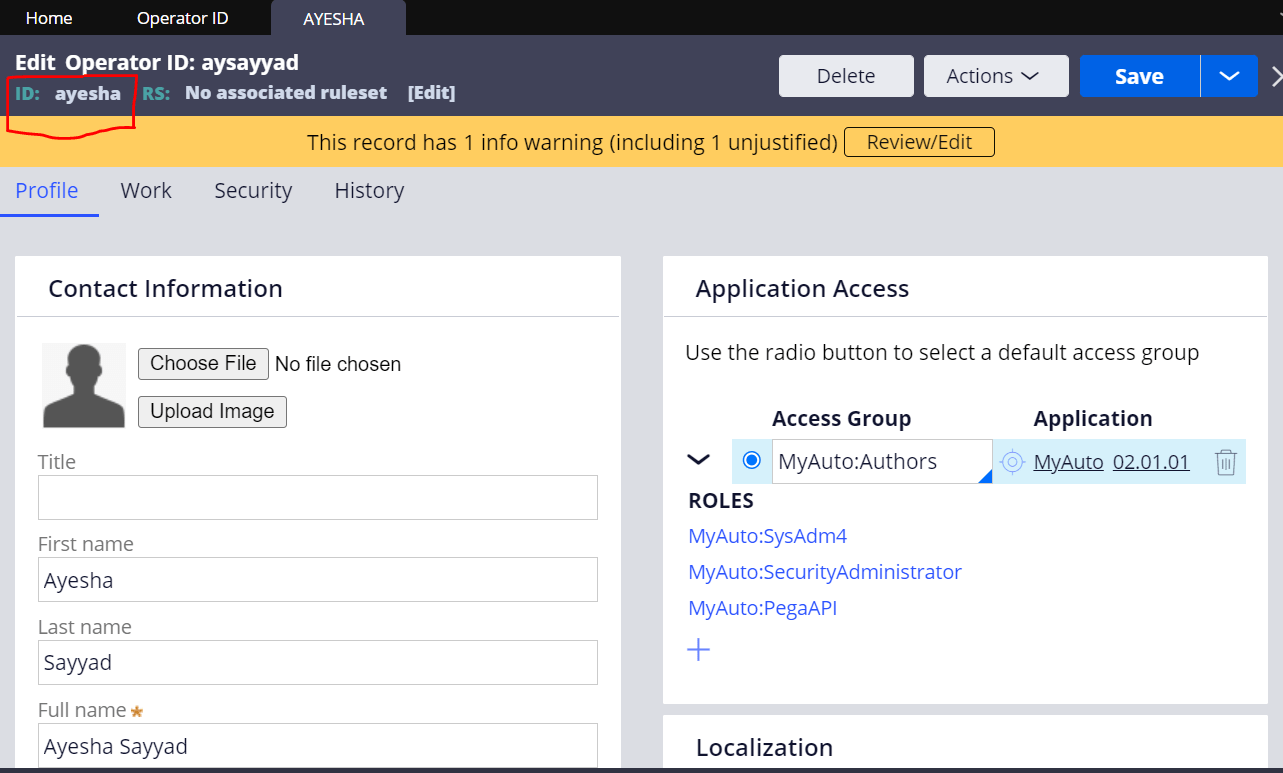Switch to the Work tab
1283x773 pixels.
(x=146, y=190)
